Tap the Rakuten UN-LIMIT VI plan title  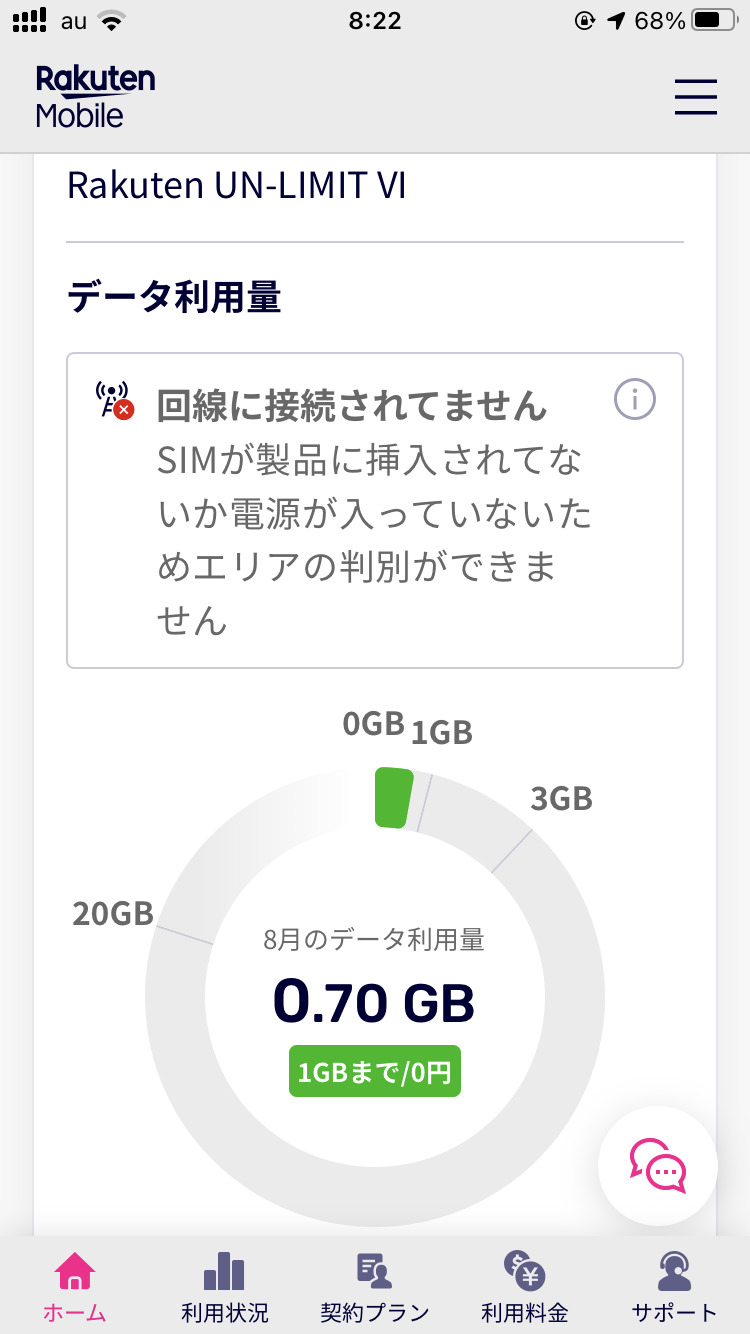click(x=237, y=186)
